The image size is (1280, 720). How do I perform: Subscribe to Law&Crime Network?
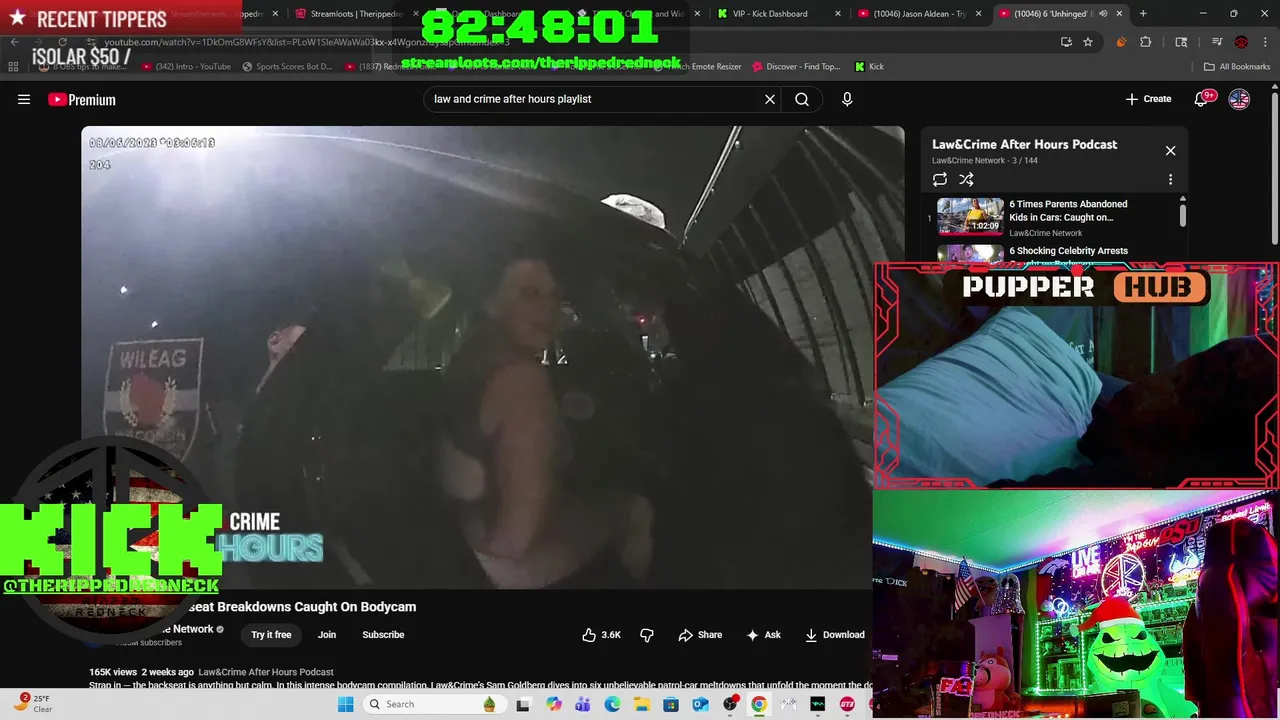point(383,635)
